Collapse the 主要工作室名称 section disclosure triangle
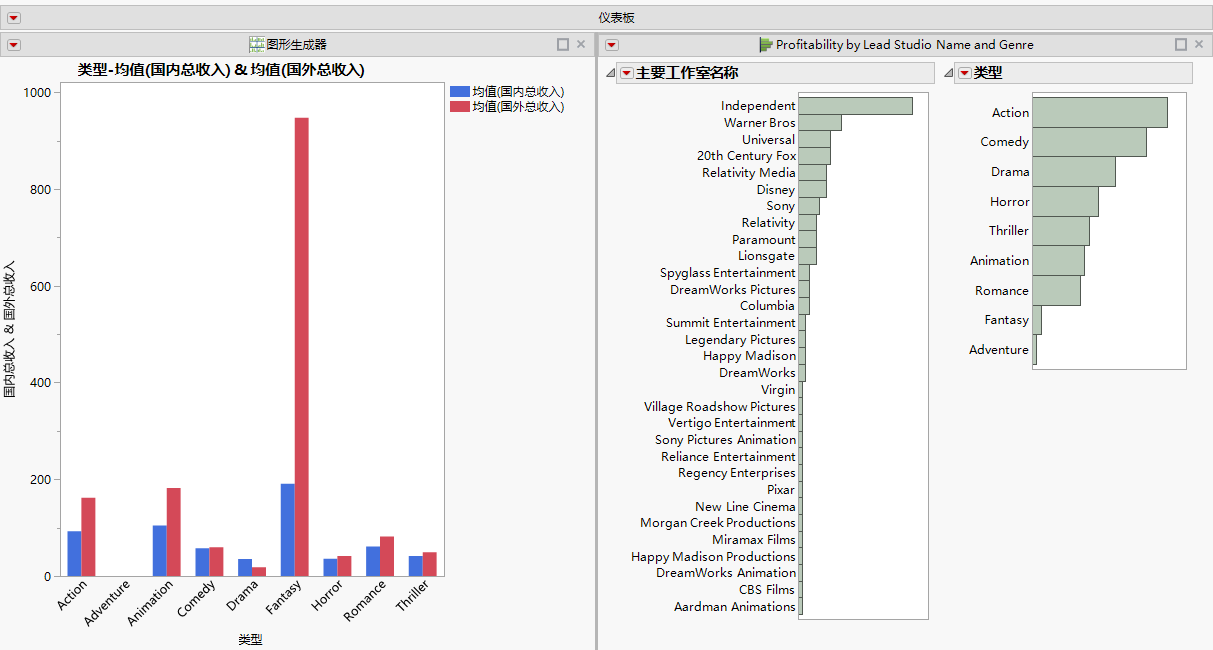1213x650 pixels. [x=611, y=73]
